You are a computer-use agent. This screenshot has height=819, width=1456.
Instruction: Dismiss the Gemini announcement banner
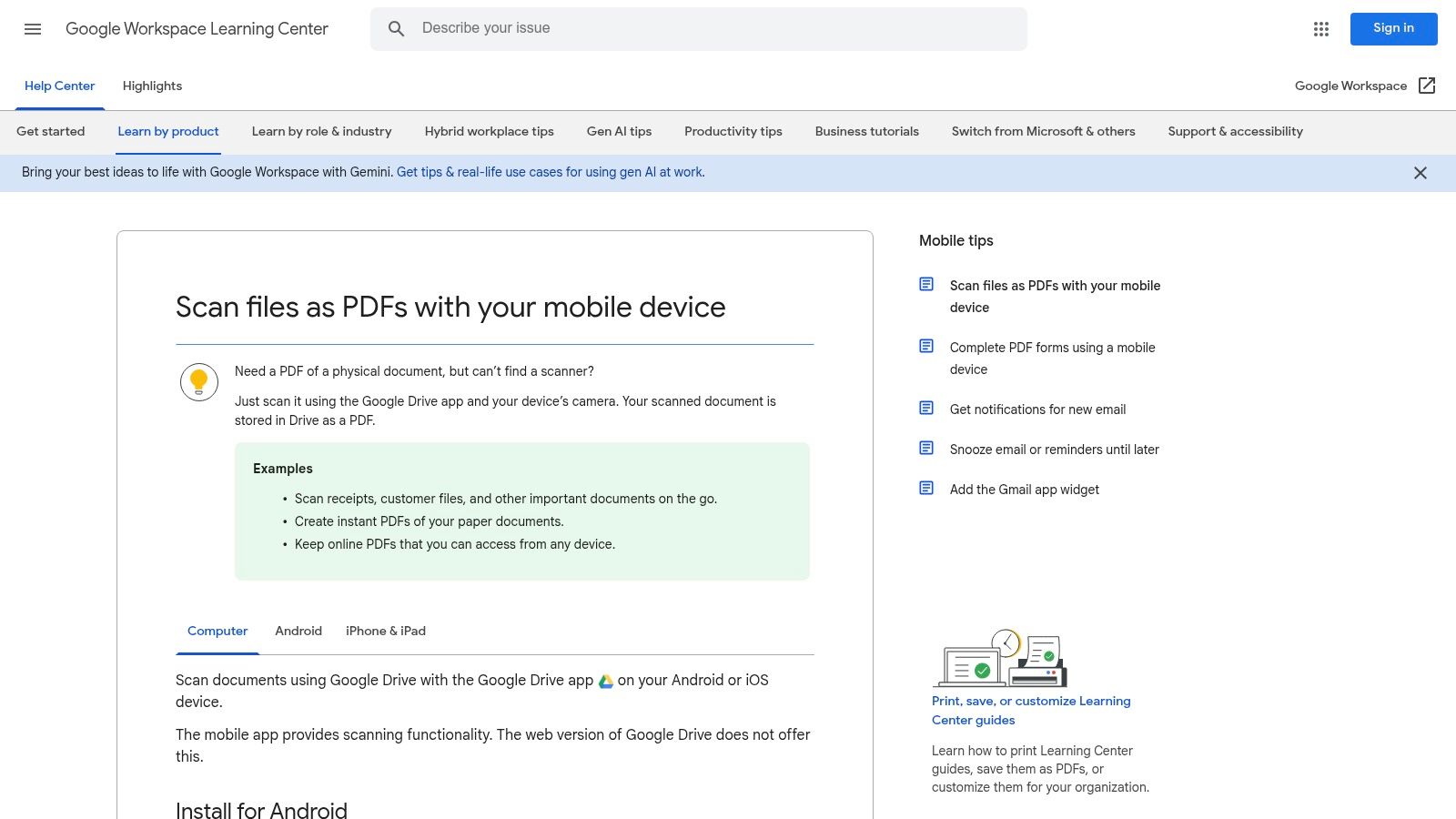[1420, 172]
